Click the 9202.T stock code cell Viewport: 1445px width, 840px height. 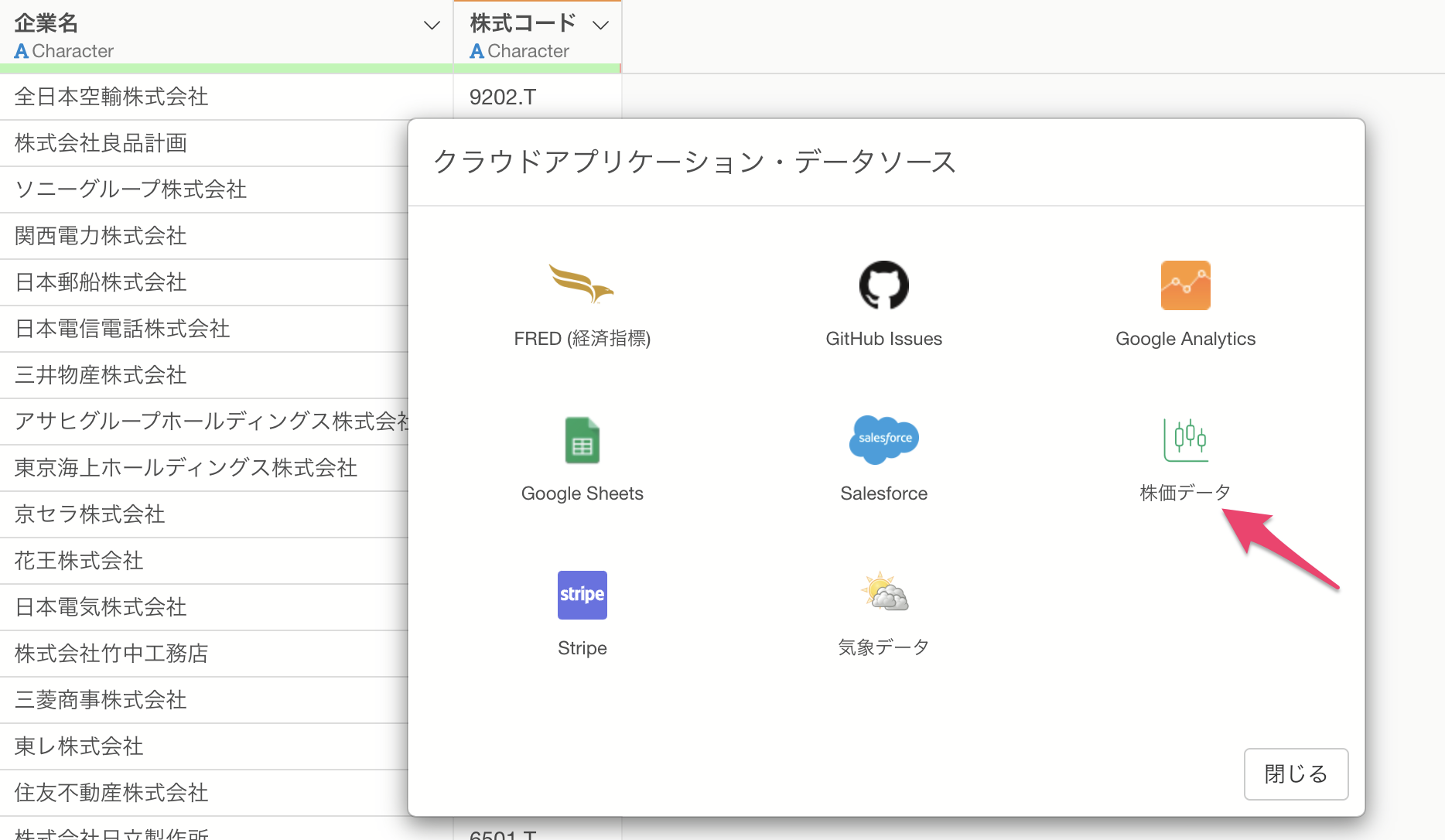(x=503, y=97)
